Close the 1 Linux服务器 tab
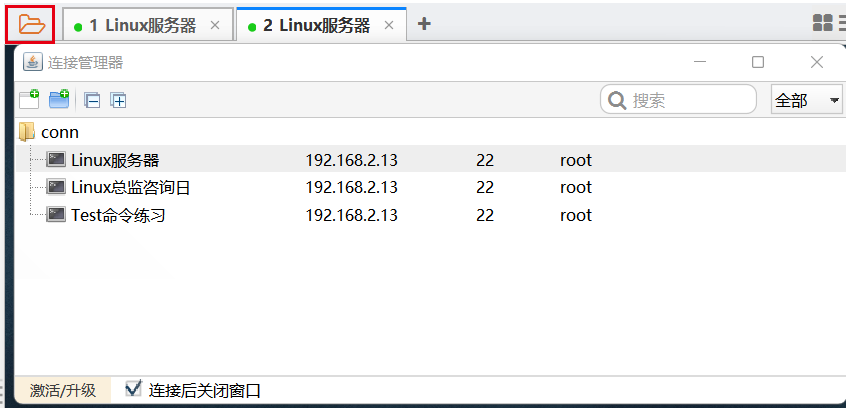Viewport: 846px width, 408px height. [x=215, y=26]
